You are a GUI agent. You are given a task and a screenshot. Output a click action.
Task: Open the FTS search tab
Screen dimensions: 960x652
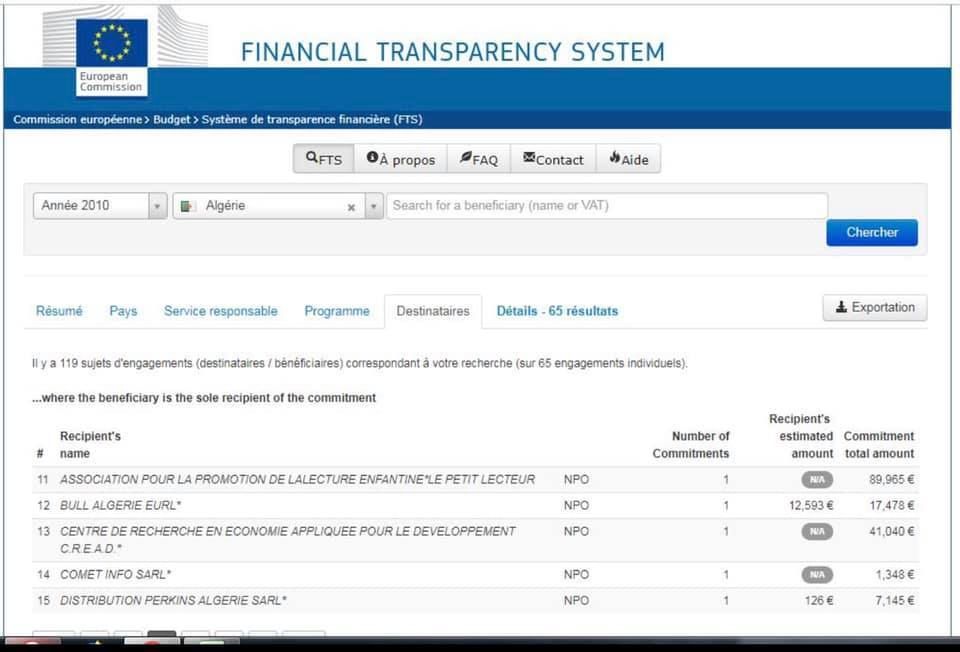(323, 159)
